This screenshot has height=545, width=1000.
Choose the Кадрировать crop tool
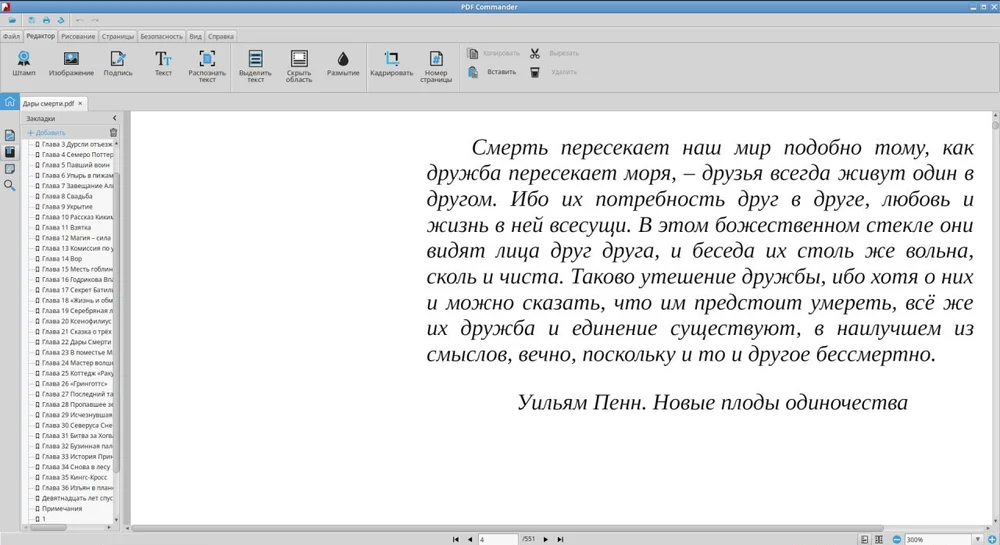[392, 64]
